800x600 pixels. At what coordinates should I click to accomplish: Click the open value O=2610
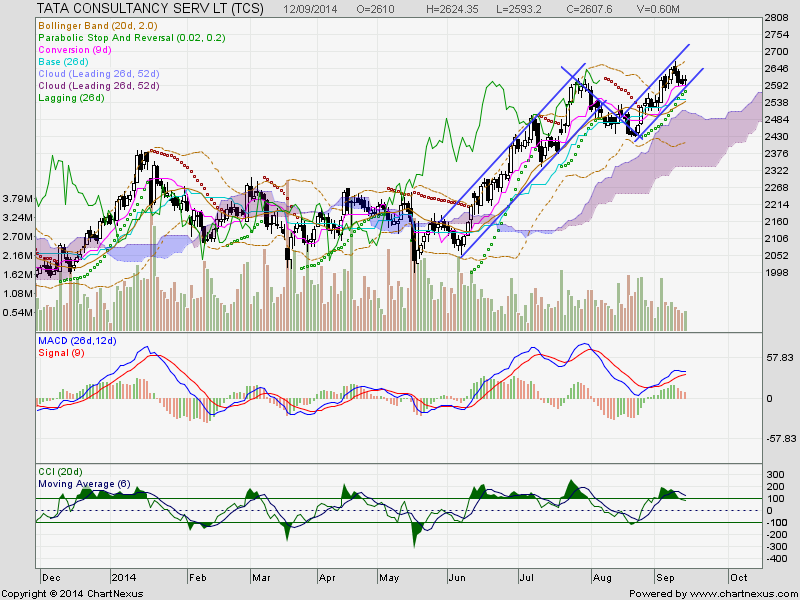(375, 9)
